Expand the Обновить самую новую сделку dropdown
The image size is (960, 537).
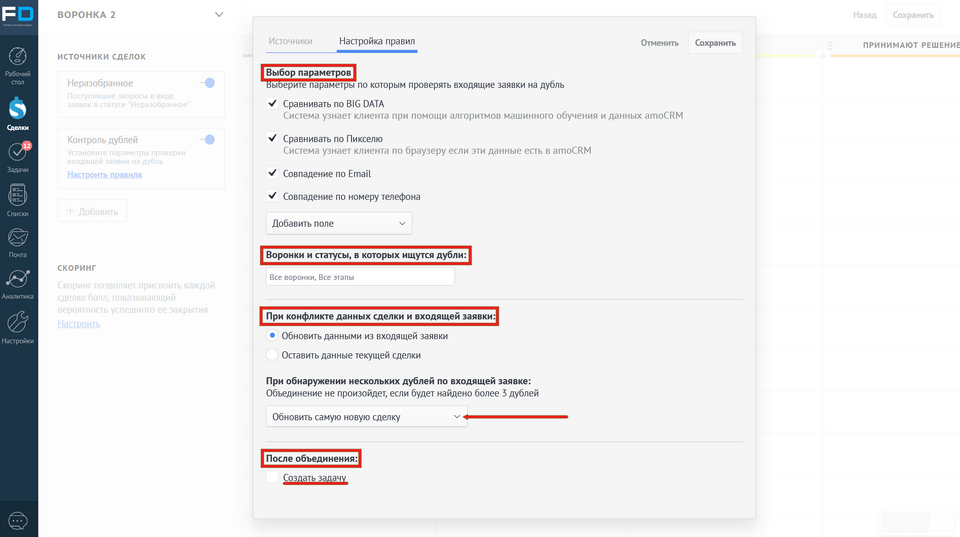click(365, 416)
